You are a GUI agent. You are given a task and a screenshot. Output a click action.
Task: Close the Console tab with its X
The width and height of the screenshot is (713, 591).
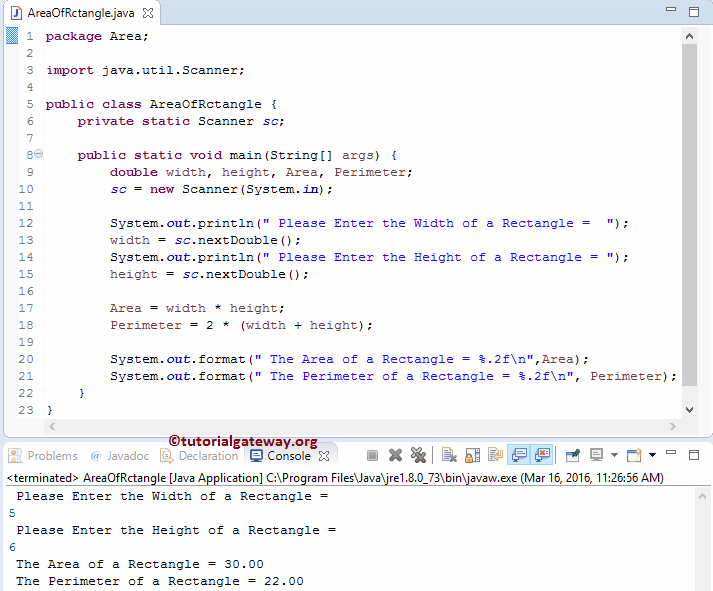pyautogui.click(x=324, y=456)
